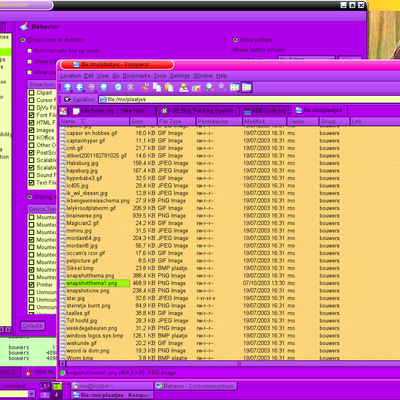Click the Copy icon in Konqueror toolbar
The width and height of the screenshot is (400, 400).
click(x=157, y=87)
